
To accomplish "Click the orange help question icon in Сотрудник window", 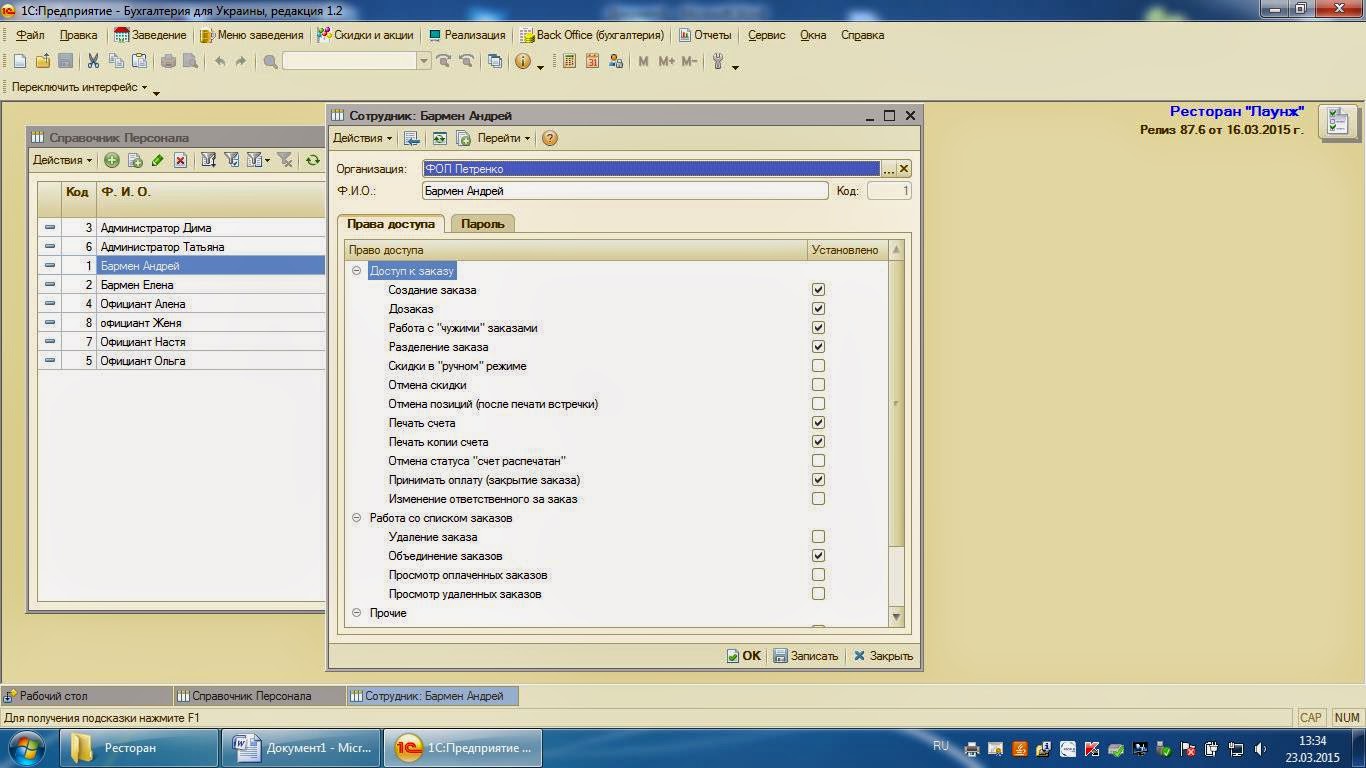I will [549, 138].
